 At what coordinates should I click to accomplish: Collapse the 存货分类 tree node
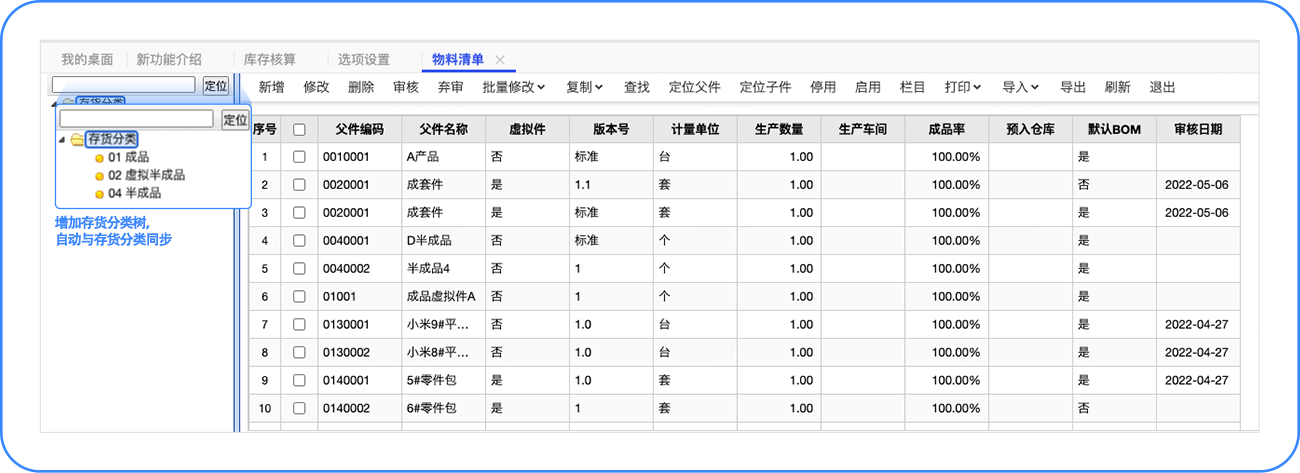point(63,139)
